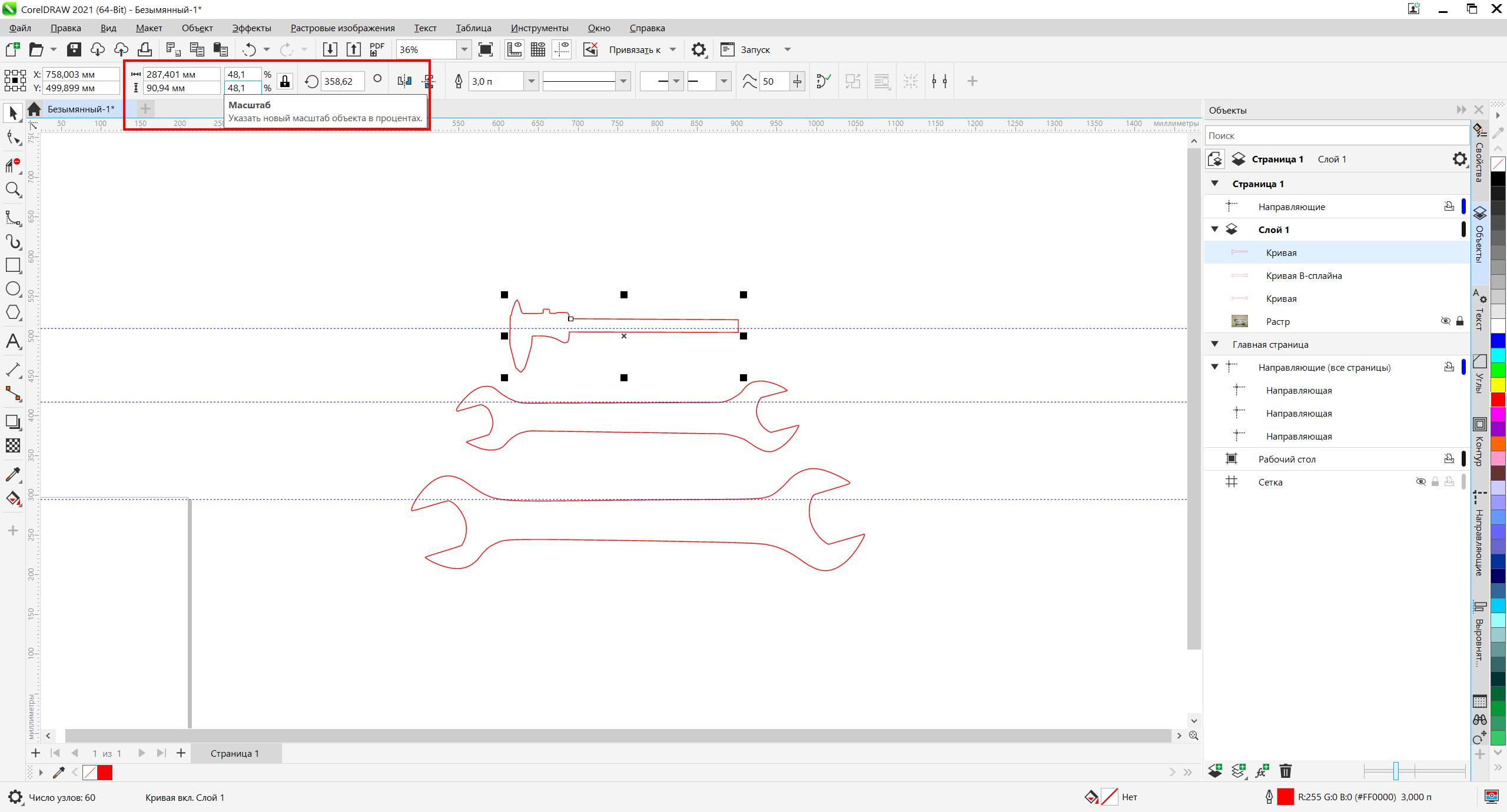Collapse the Слой 1 tree node
This screenshot has width=1507, height=812.
[1214, 229]
